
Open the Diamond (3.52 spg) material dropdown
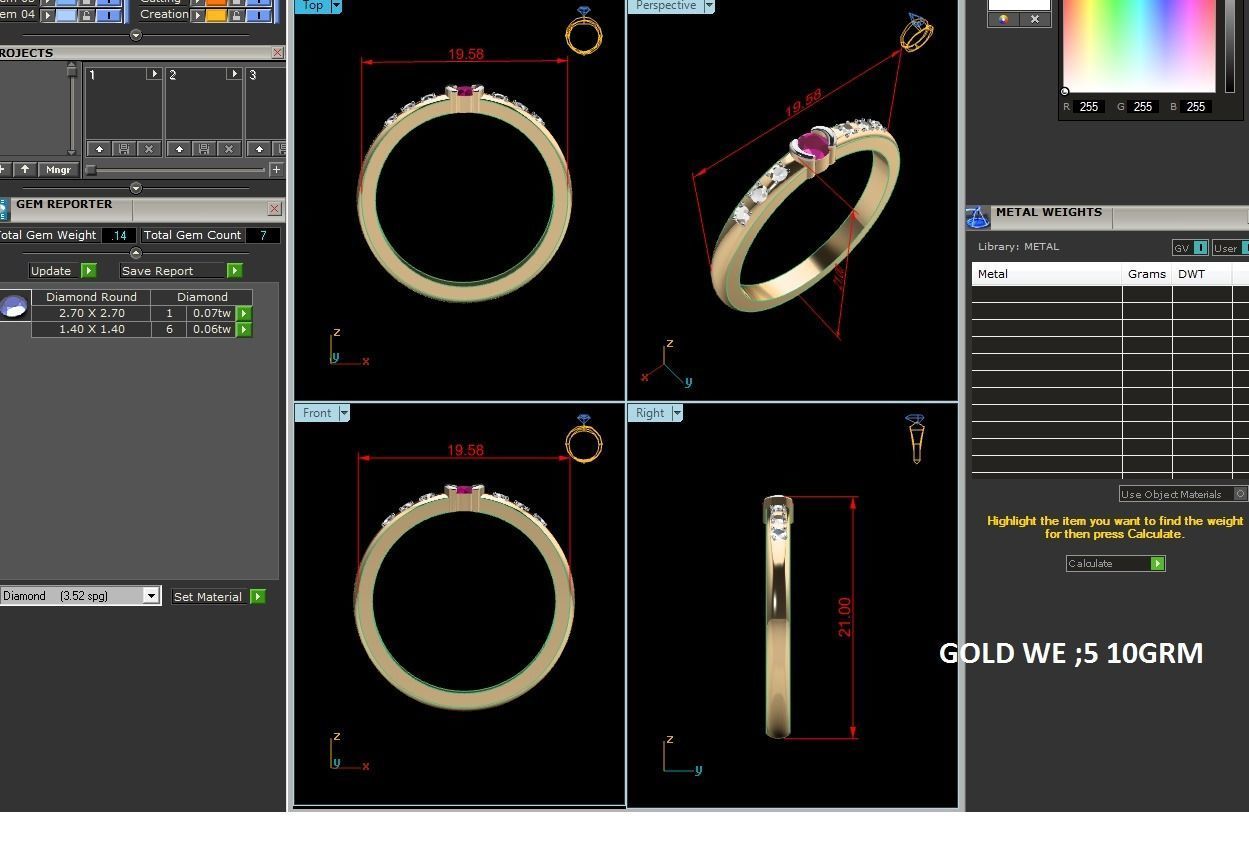(x=151, y=596)
